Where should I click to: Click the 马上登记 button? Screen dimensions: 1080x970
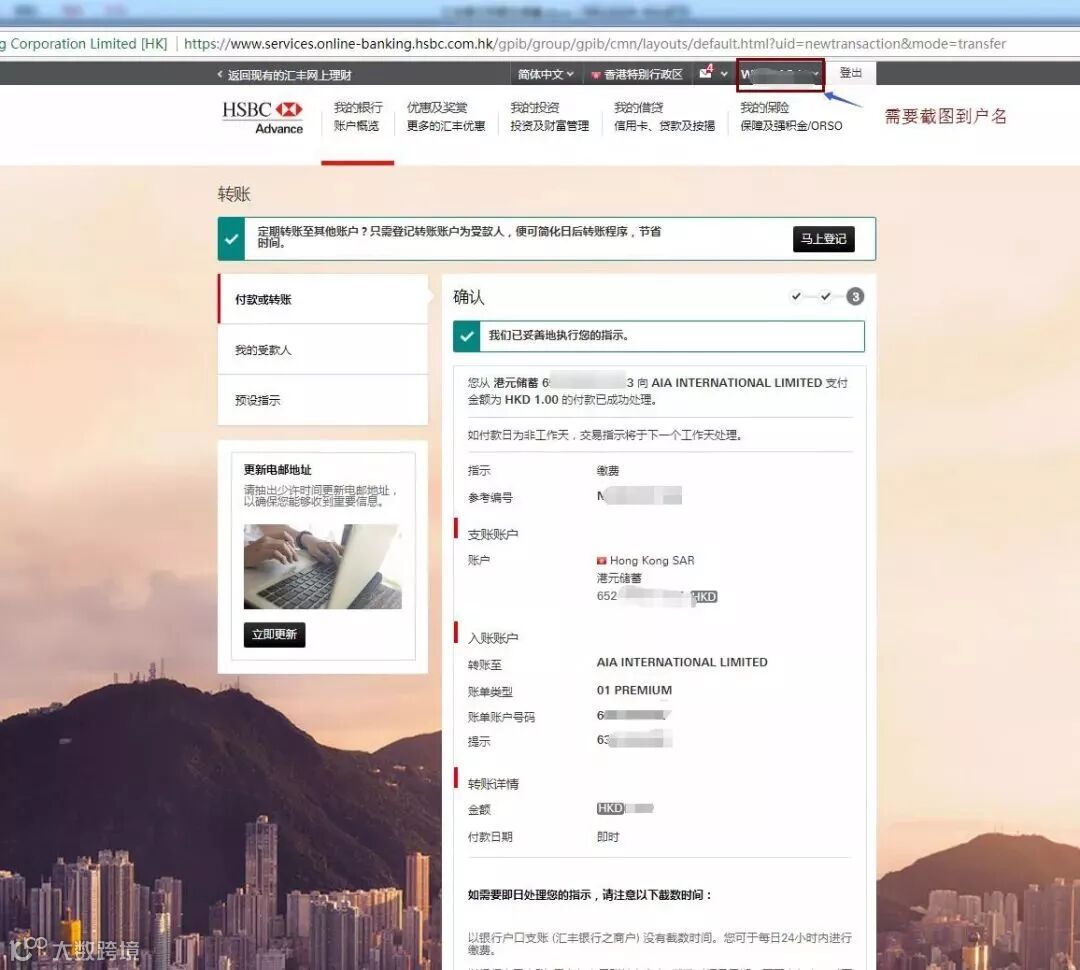[823, 239]
